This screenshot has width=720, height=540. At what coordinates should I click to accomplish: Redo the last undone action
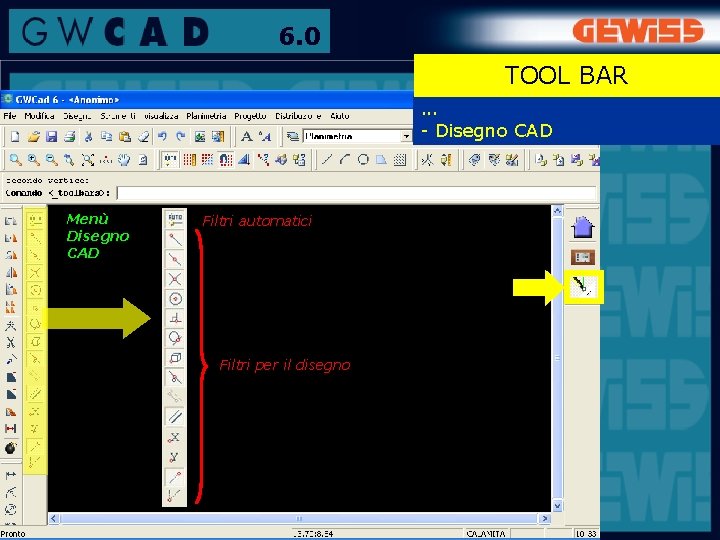[x=180, y=136]
